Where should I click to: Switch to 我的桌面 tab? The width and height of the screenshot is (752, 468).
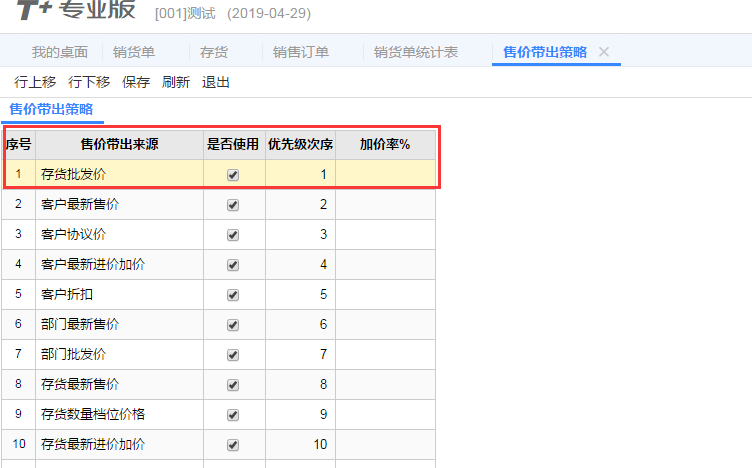click(59, 52)
